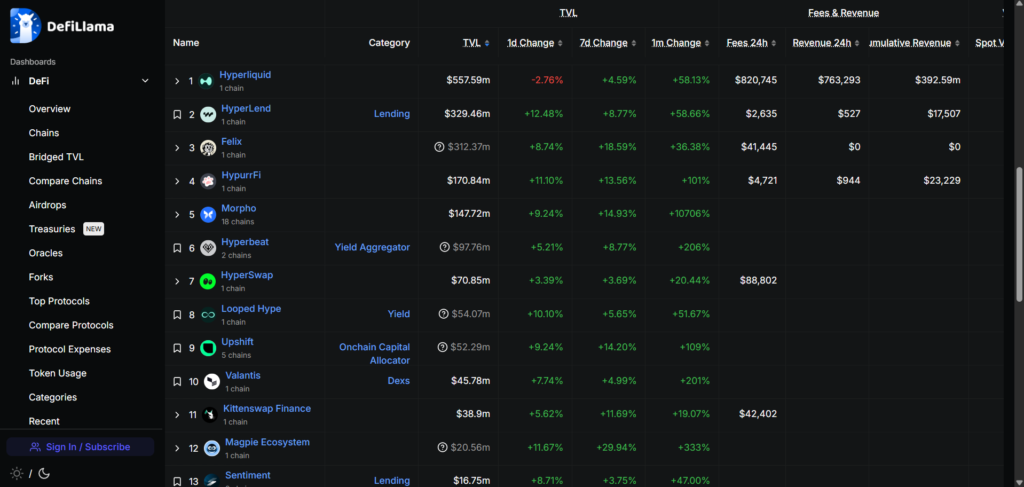Open the Onchain Capital Allocator category link
The image size is (1024, 487).
[374, 354]
